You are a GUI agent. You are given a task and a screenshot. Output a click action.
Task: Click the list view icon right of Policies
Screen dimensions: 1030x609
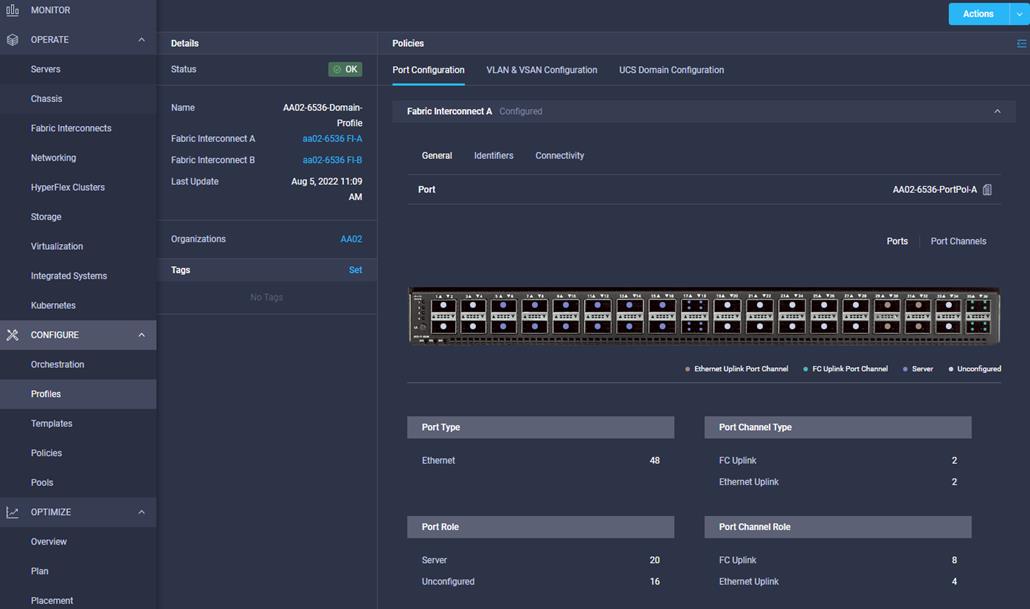click(1021, 43)
